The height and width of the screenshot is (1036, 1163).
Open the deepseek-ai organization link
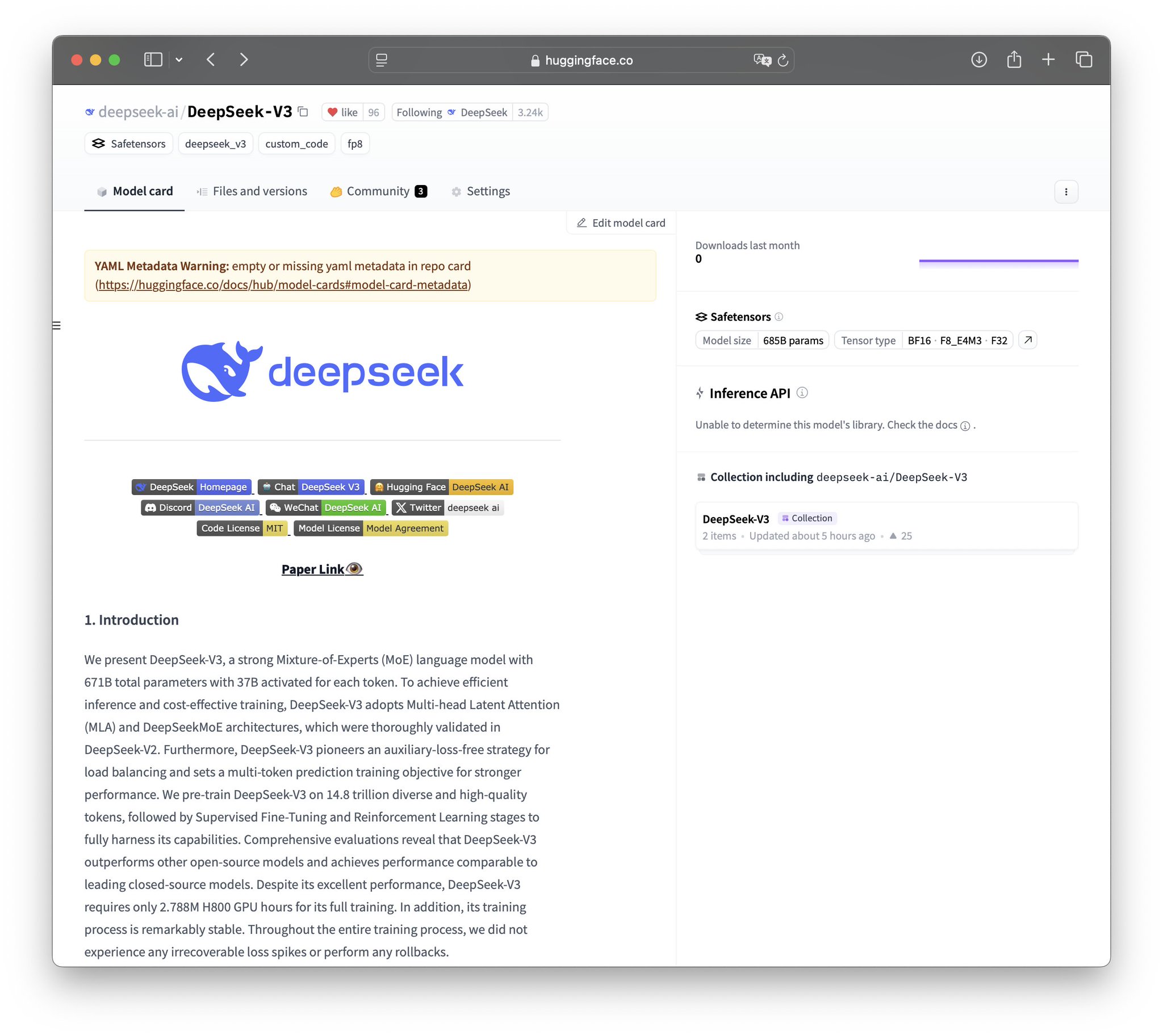pos(139,112)
